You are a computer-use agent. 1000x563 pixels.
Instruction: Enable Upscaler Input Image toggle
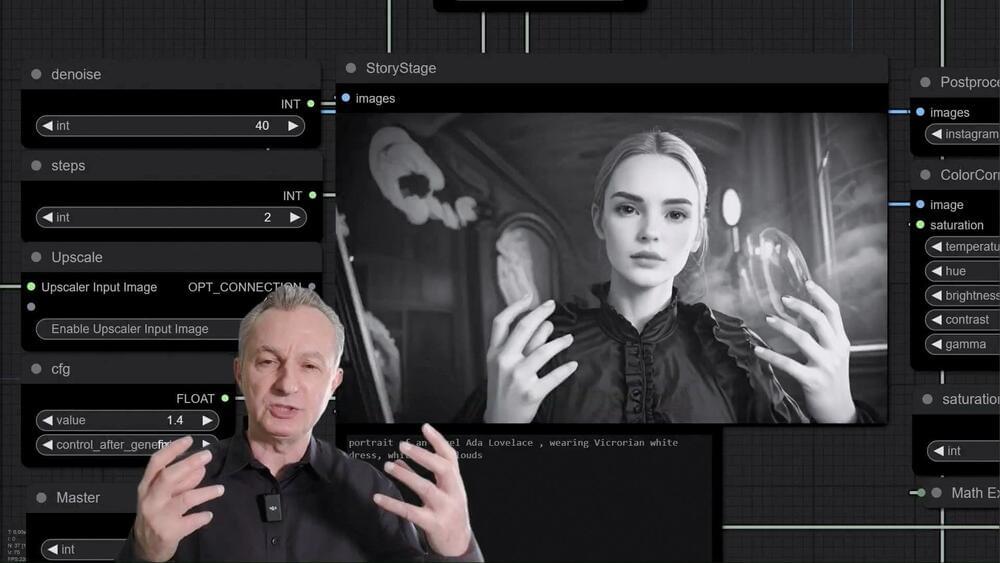click(x=130, y=329)
